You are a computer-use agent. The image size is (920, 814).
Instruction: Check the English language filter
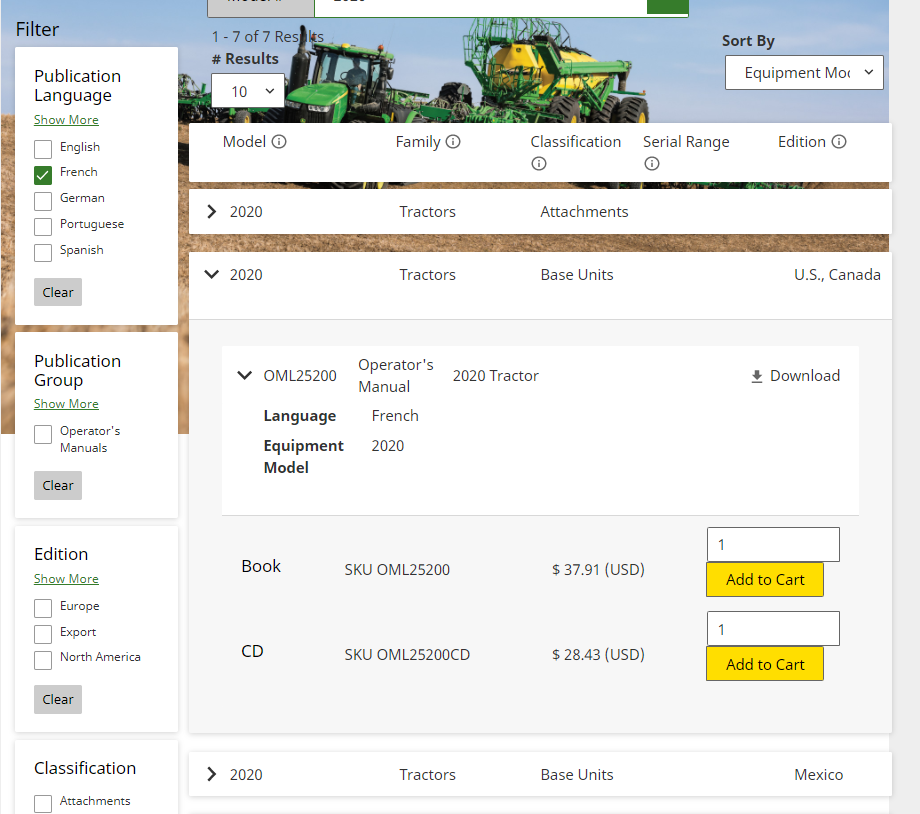(x=43, y=149)
